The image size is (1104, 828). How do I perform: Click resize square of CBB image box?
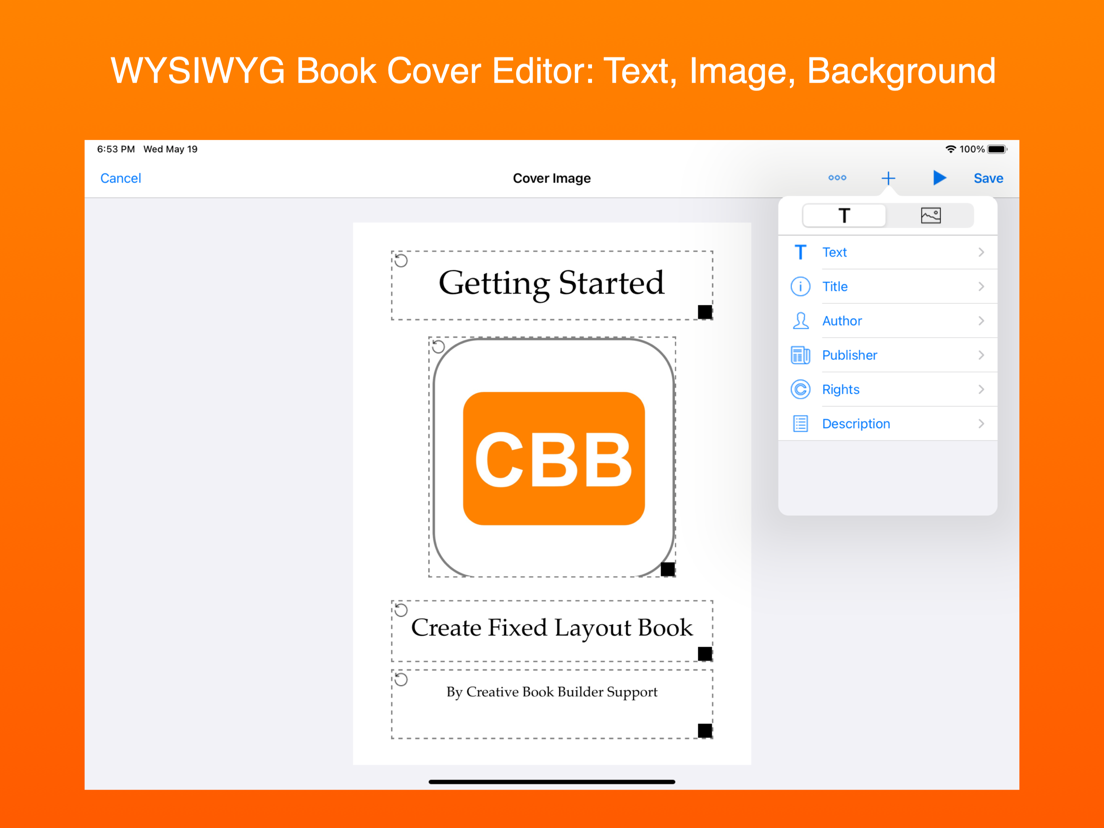pos(667,569)
